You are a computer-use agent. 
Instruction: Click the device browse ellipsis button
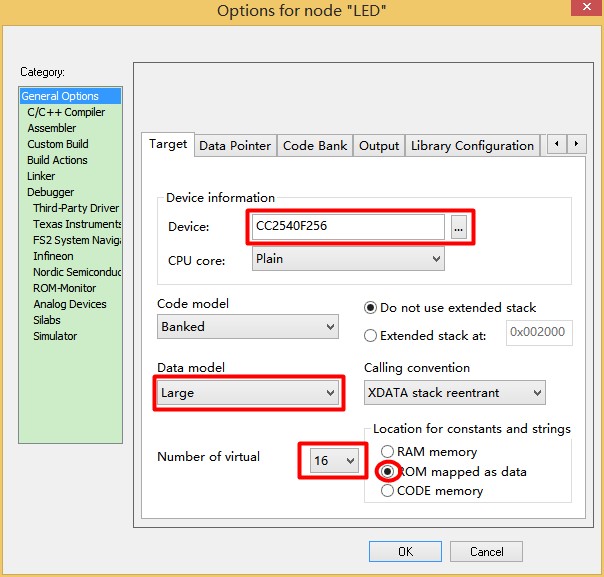click(459, 227)
